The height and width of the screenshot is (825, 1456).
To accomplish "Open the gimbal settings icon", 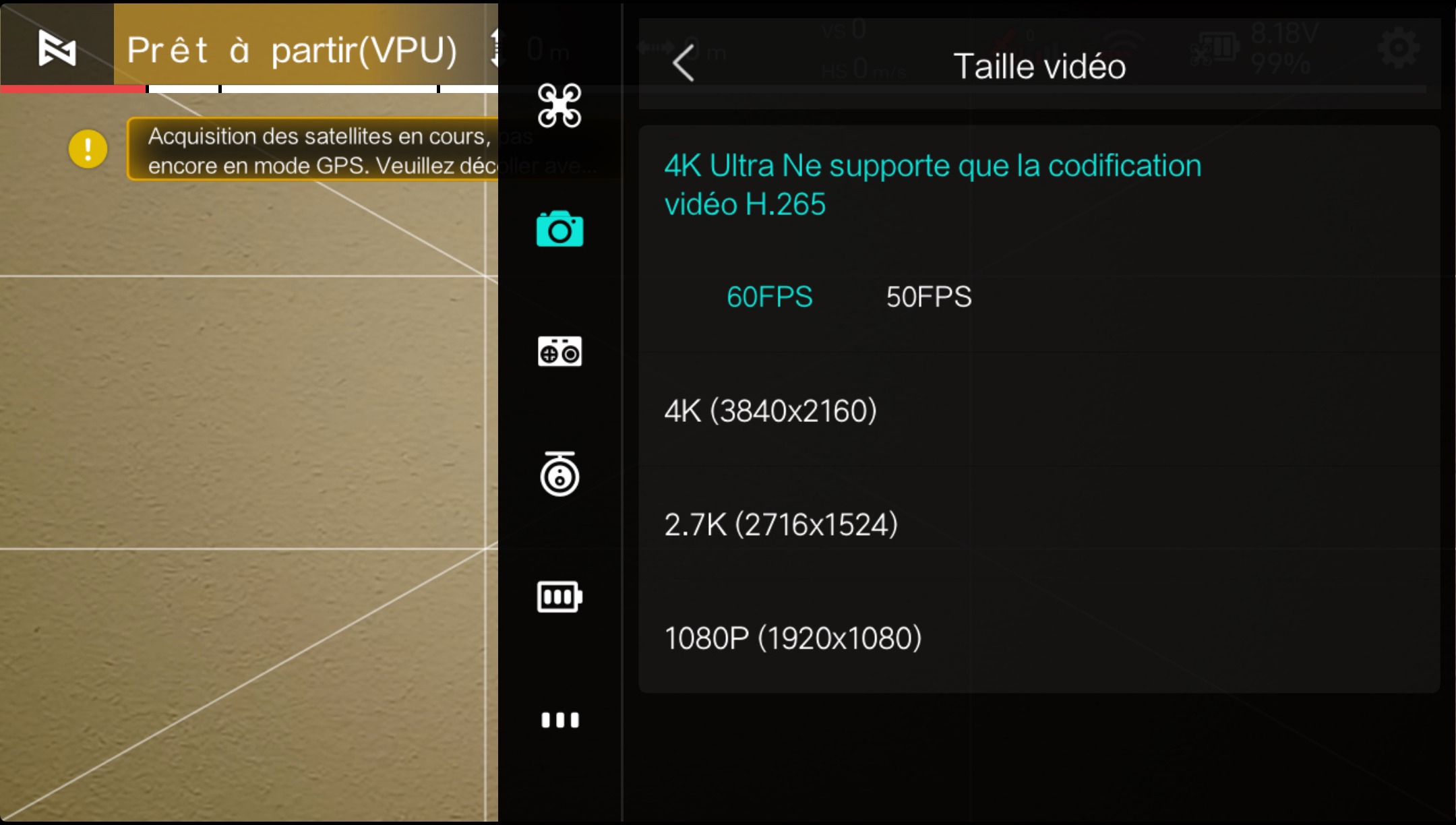I will 559,474.
